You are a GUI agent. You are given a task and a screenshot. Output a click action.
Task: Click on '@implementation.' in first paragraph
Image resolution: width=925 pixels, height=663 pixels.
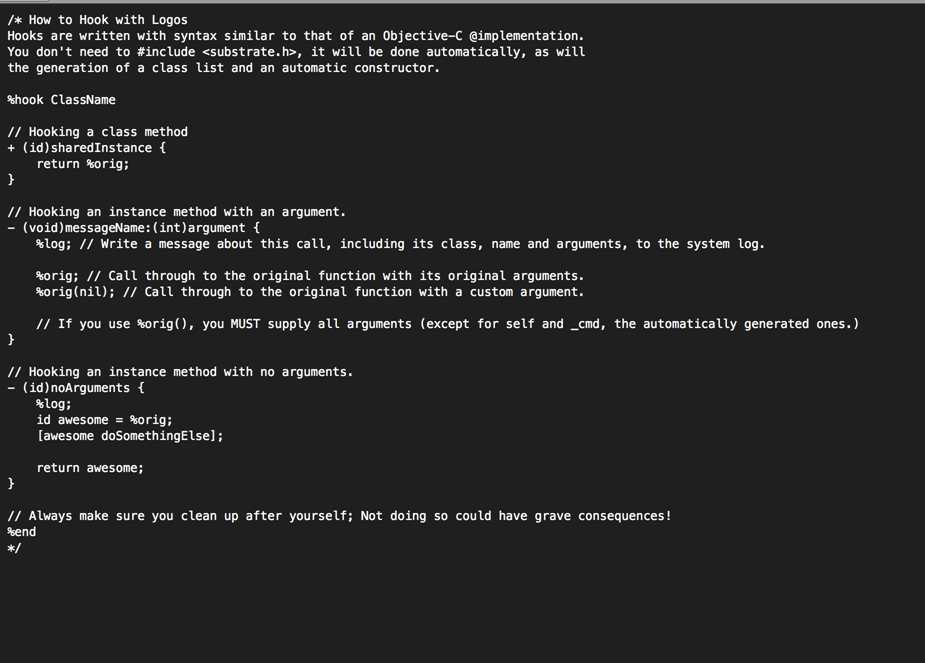526,36
